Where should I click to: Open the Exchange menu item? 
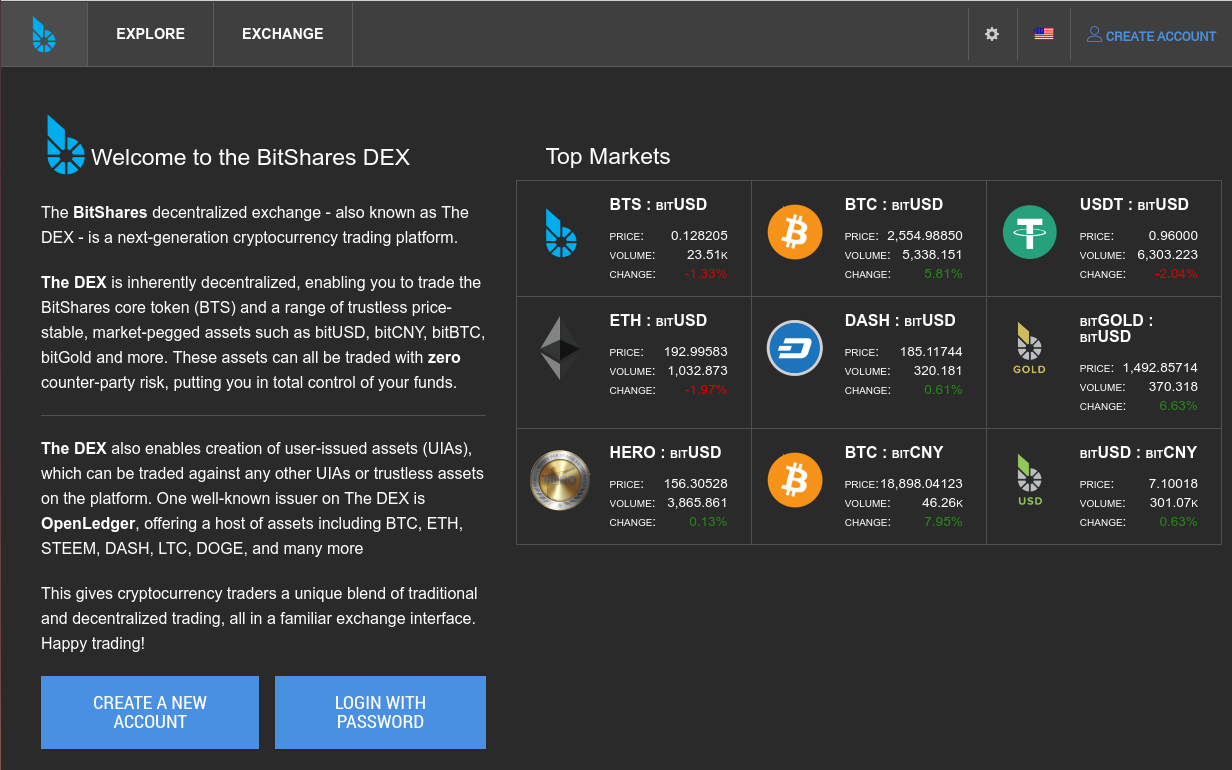(283, 34)
